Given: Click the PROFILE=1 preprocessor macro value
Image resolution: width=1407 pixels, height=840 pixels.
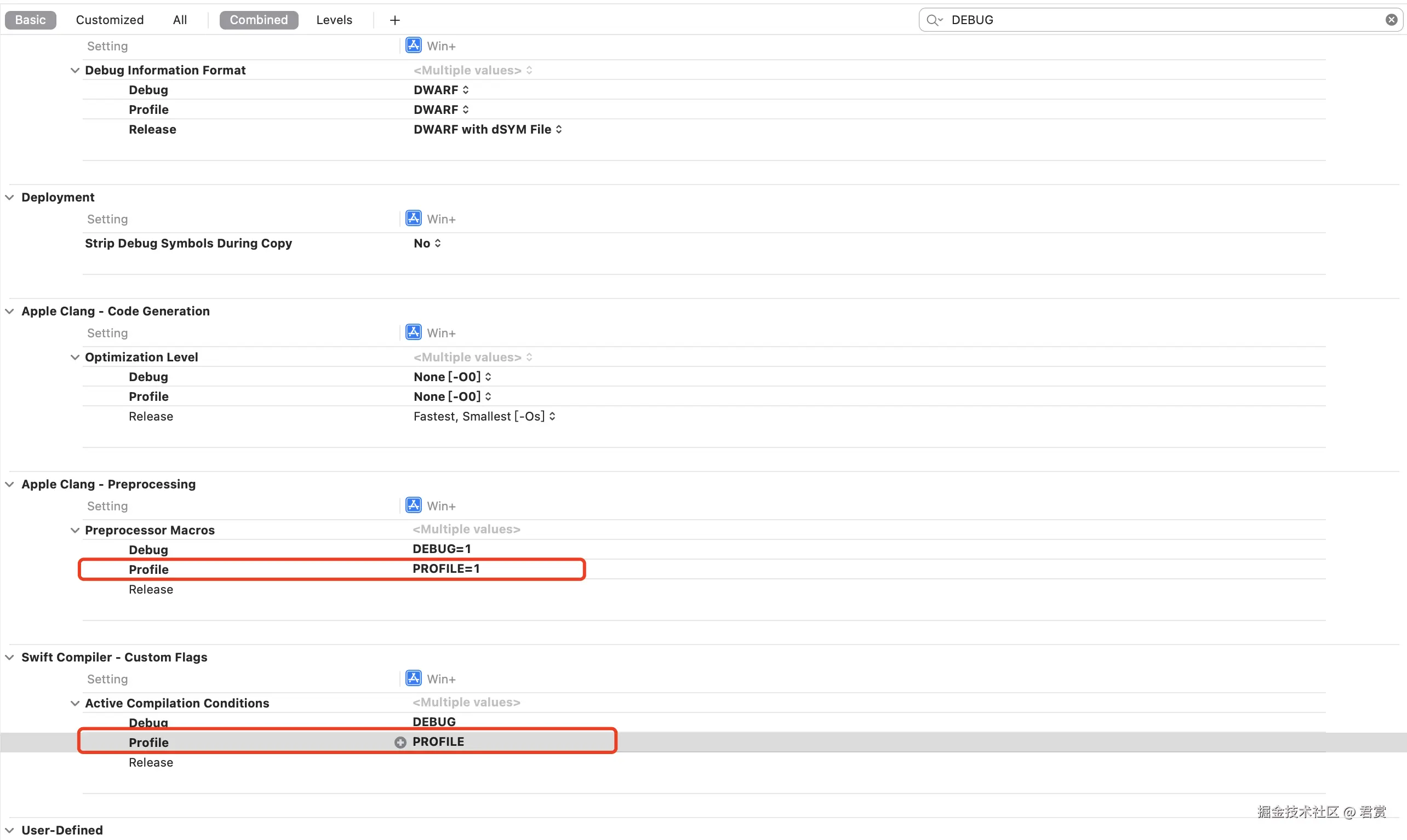Looking at the screenshot, I should 445,569.
